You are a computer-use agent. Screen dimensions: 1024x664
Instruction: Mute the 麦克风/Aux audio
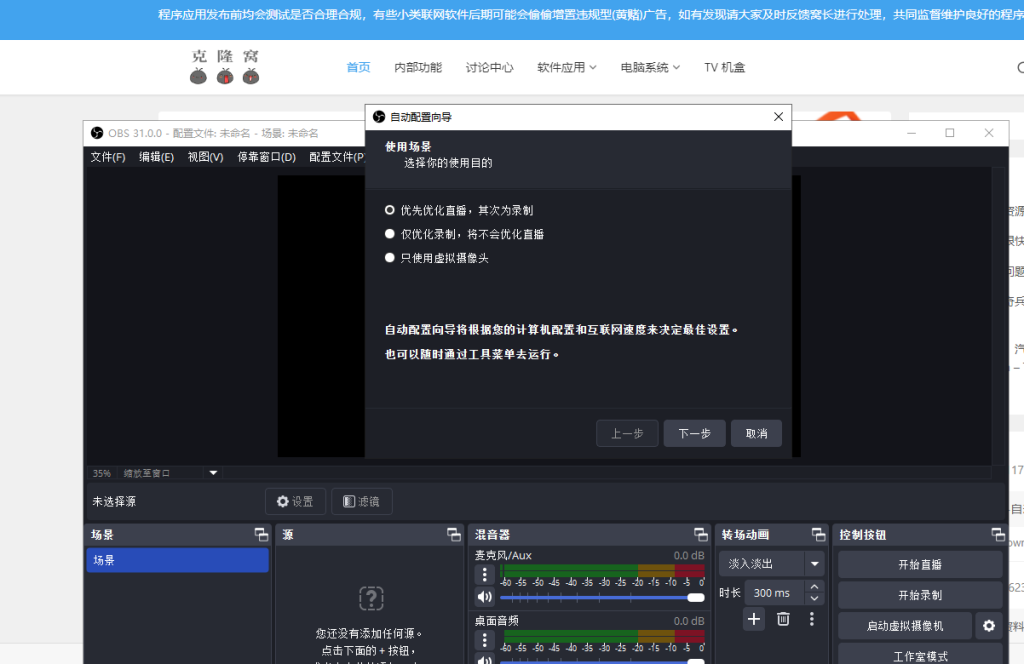pos(485,597)
